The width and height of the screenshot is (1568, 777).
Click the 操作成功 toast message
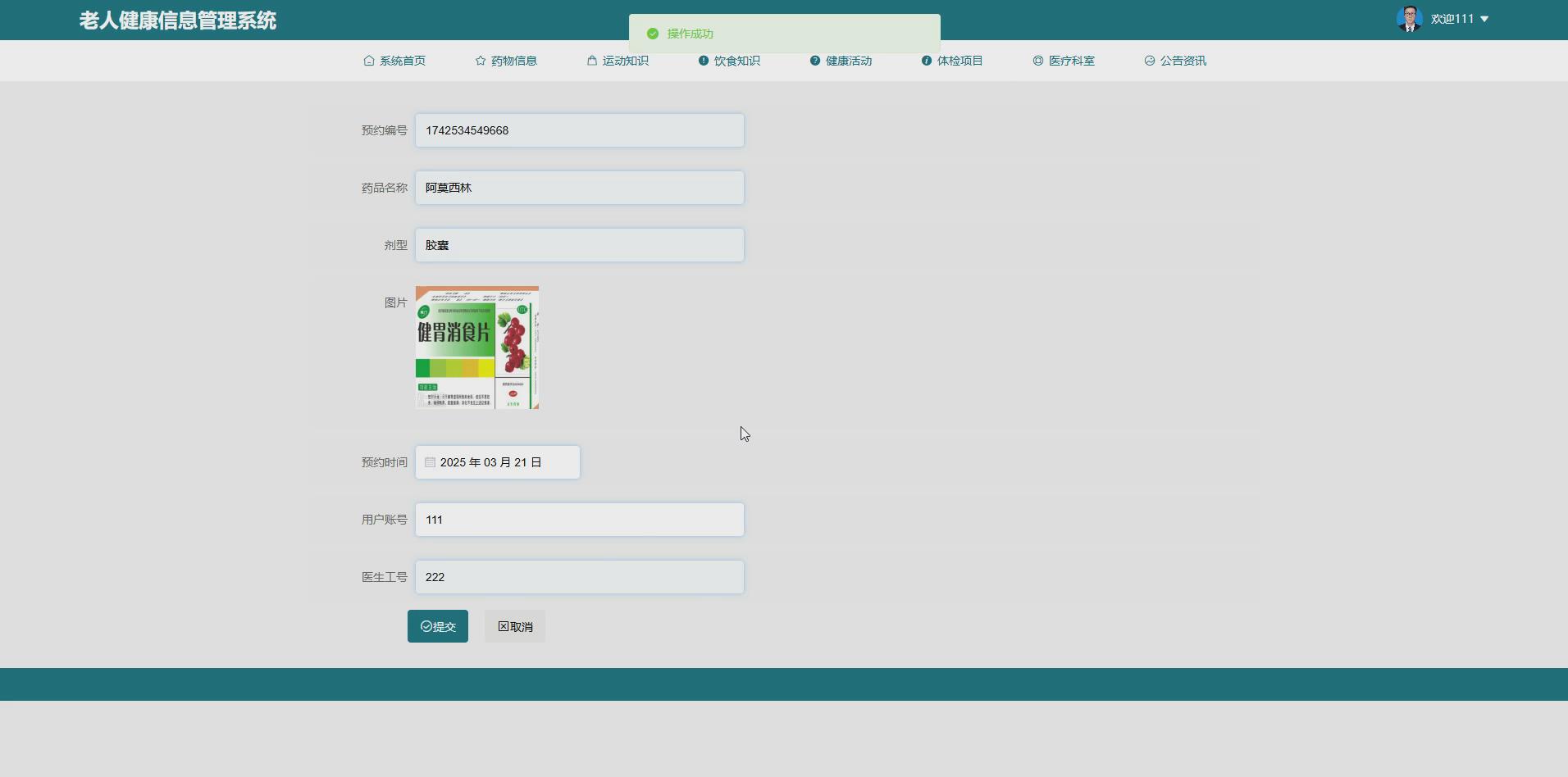(x=785, y=34)
